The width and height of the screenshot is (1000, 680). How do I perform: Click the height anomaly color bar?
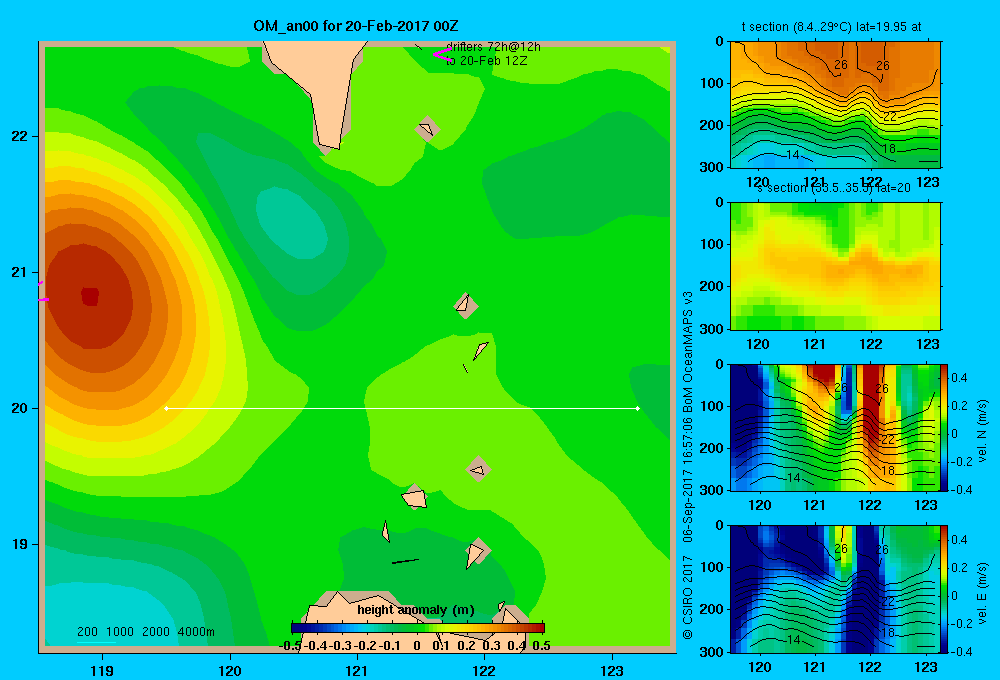418,628
